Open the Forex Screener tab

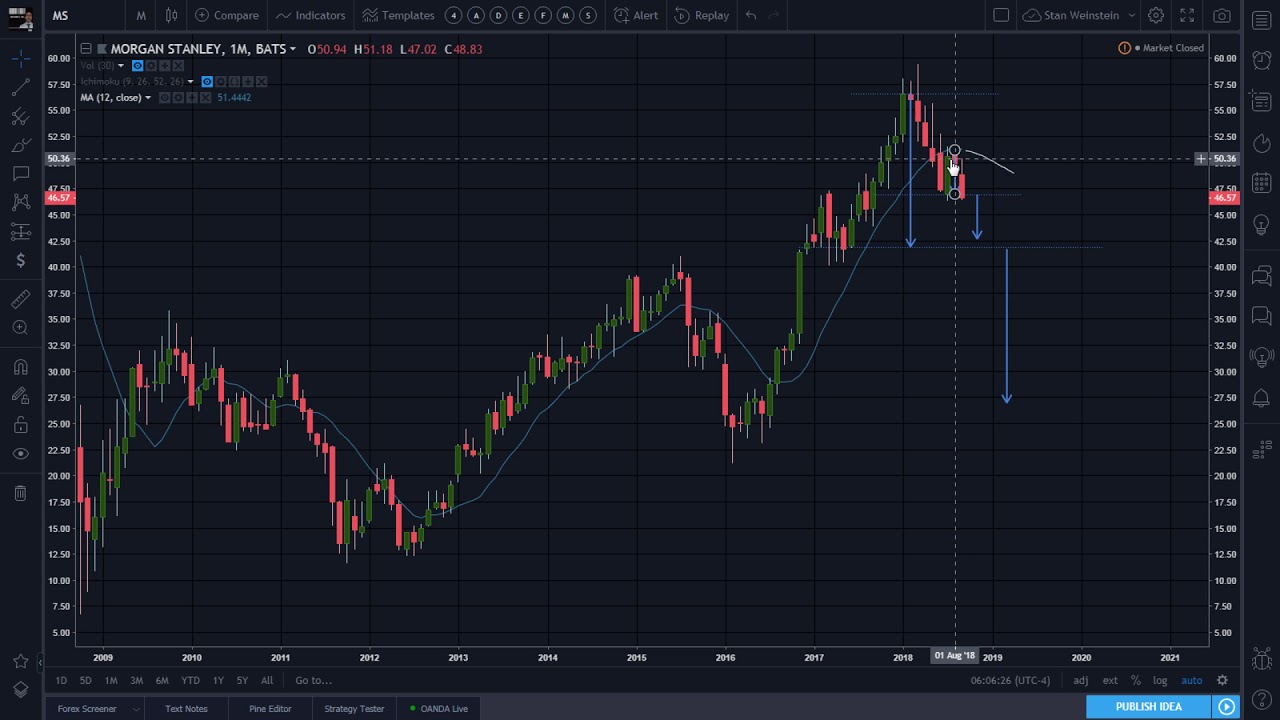[x=87, y=709]
